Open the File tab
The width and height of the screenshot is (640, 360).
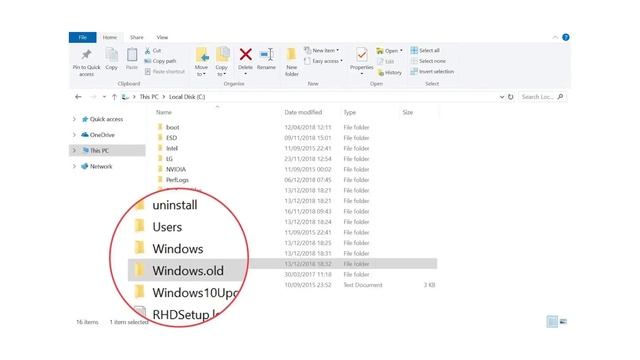82,37
